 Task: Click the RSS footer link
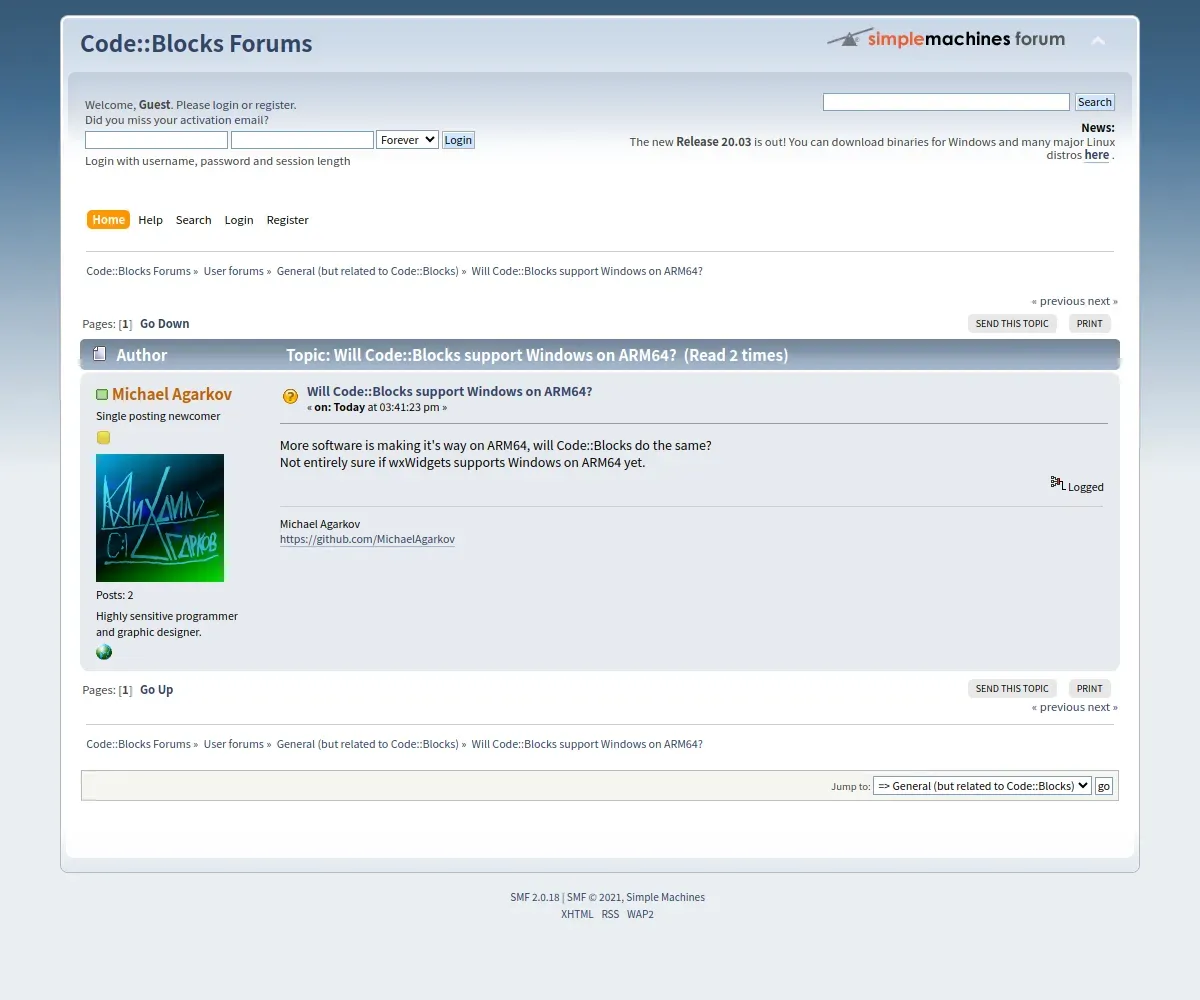pyautogui.click(x=610, y=914)
